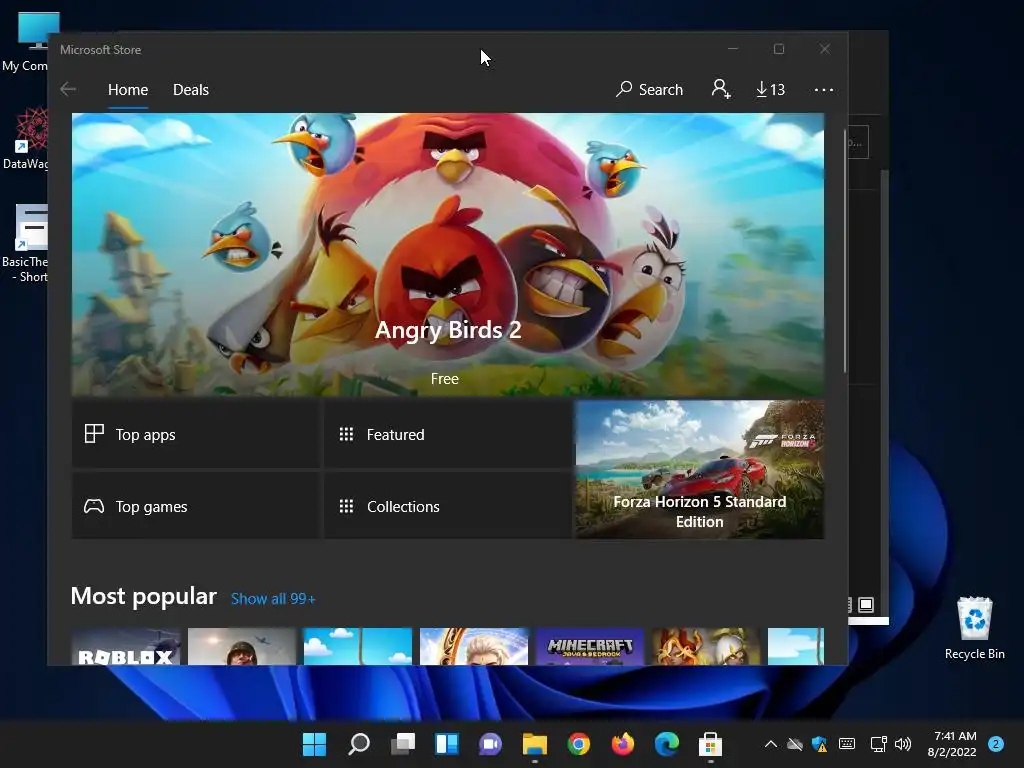Open the Minecraft tile in Most popular

pos(590,647)
